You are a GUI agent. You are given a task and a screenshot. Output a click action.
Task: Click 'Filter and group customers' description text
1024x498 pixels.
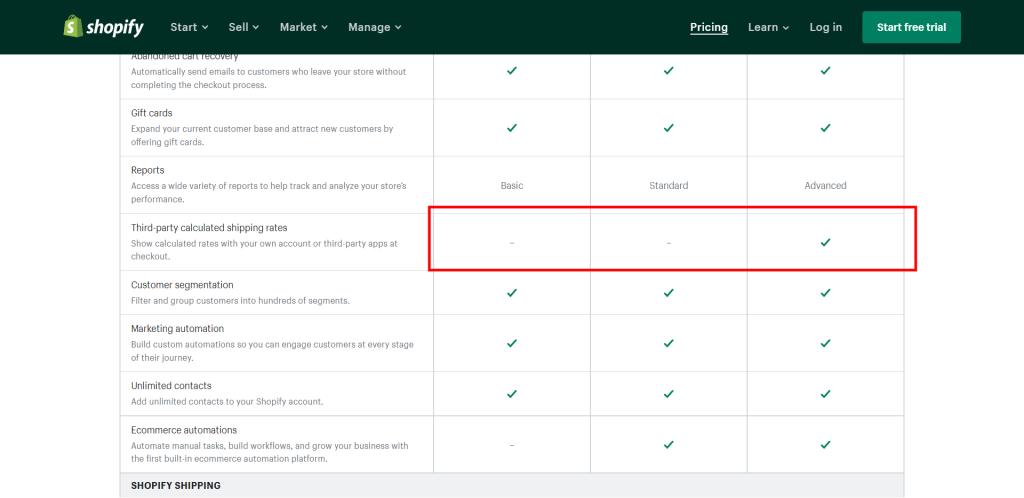point(240,301)
